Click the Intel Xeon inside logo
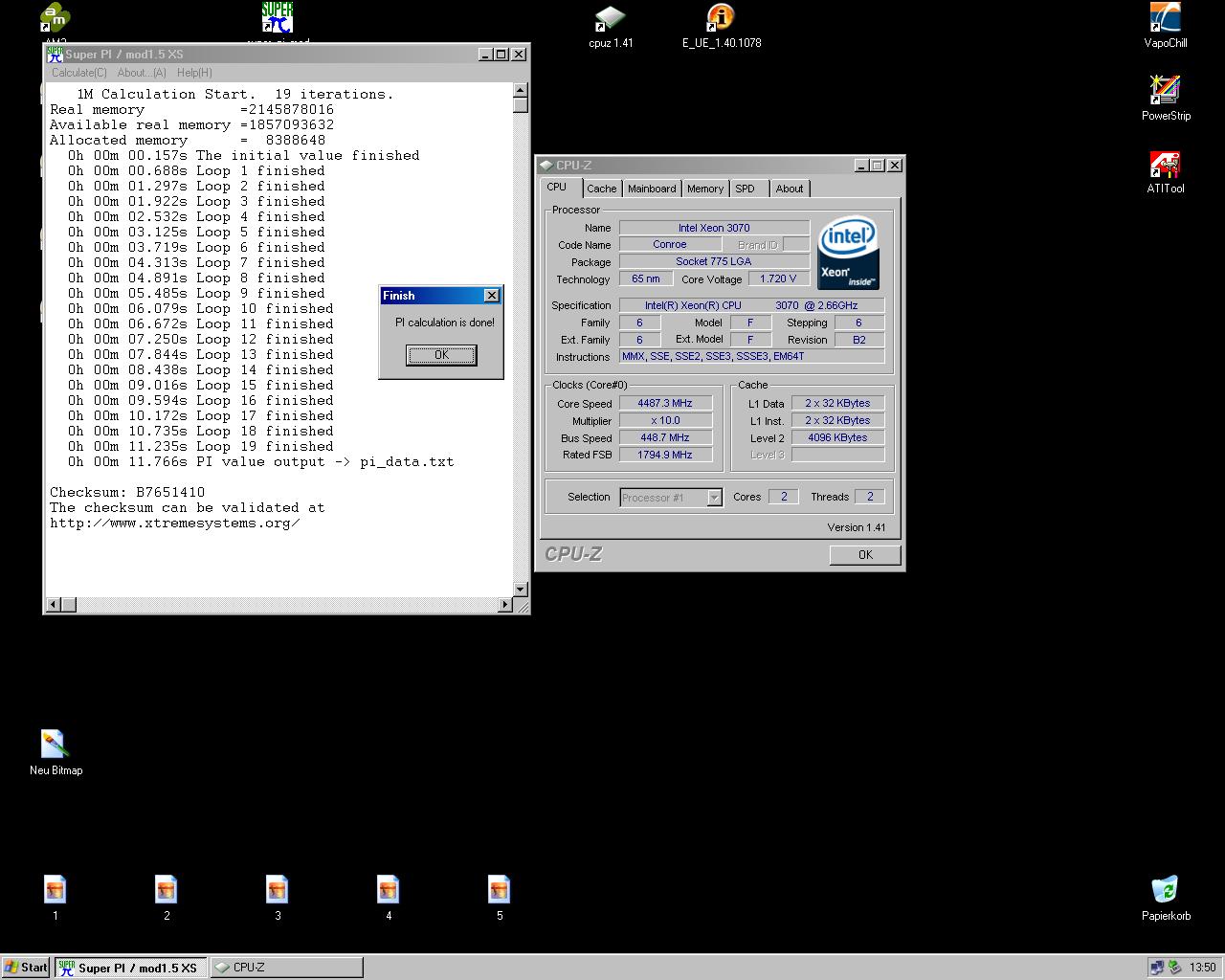The width and height of the screenshot is (1225, 980). coord(848,253)
